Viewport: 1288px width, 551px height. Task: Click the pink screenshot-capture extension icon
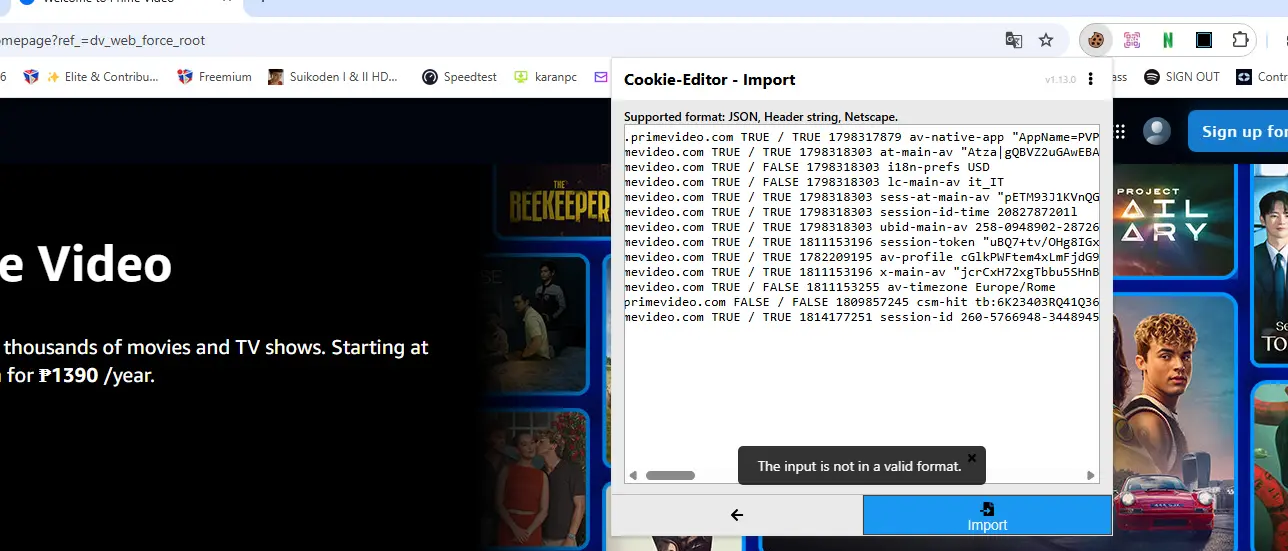click(x=1132, y=40)
